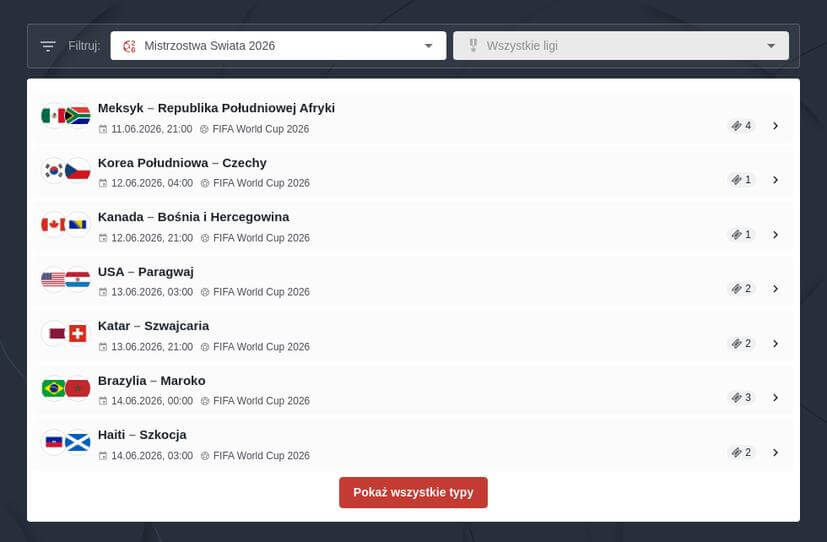Image resolution: width=827 pixels, height=542 pixels.
Task: Click the Brazylia and Maroko flags icon
Action: coord(66,388)
